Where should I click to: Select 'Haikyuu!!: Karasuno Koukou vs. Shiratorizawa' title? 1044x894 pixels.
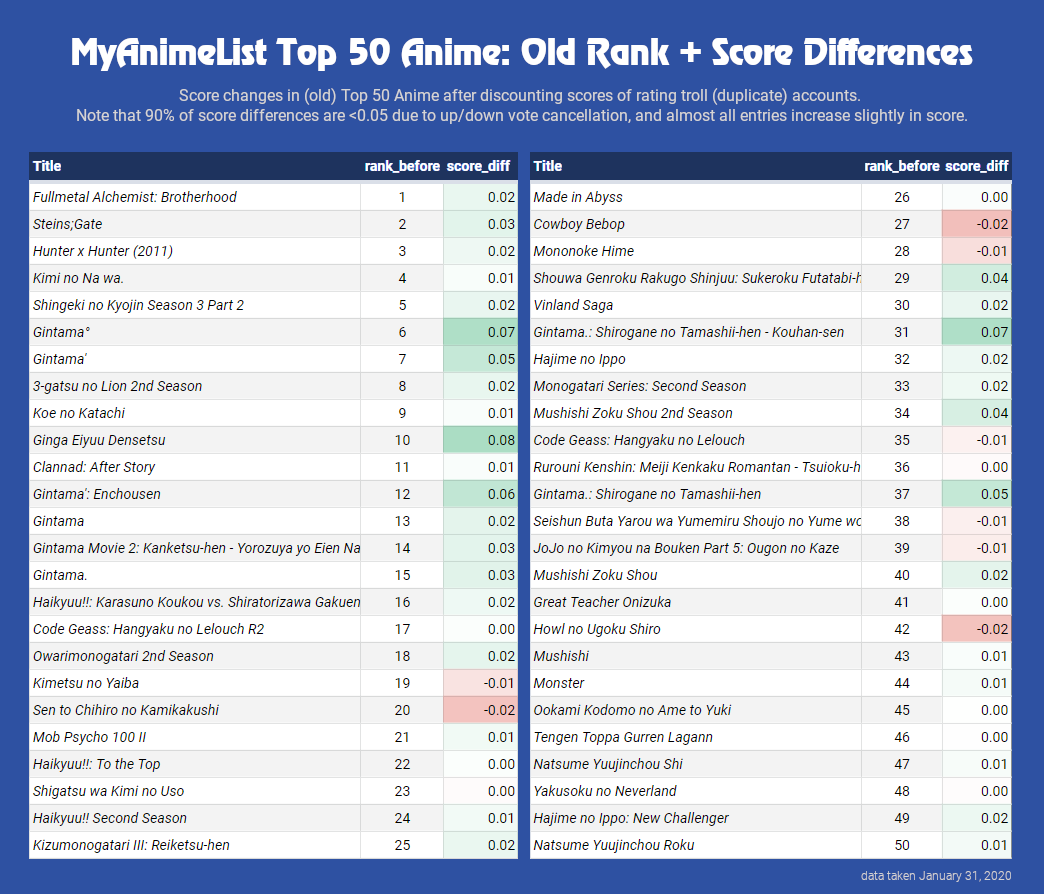coord(196,602)
